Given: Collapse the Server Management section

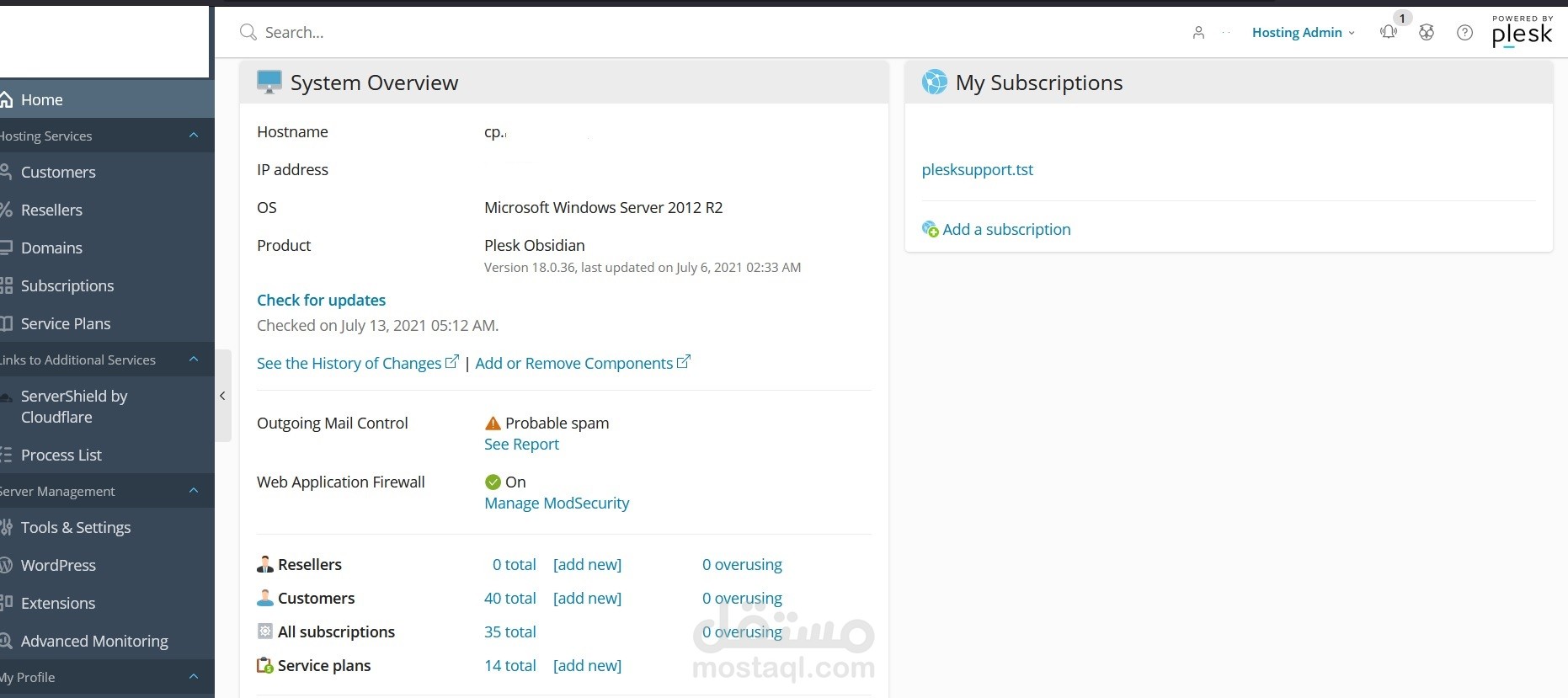Looking at the screenshot, I should coord(194,491).
